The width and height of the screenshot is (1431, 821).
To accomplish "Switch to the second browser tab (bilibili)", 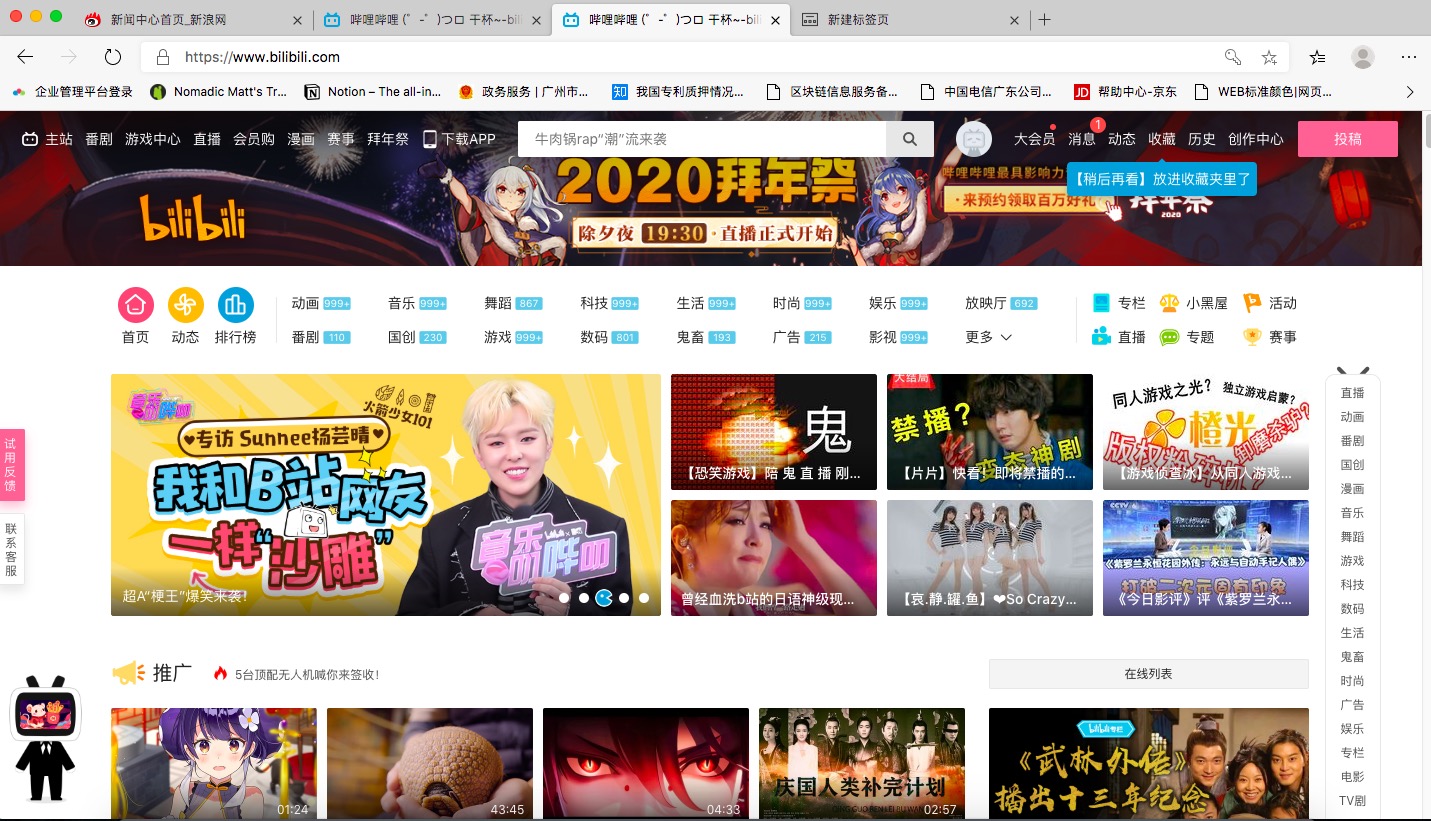I will [433, 19].
